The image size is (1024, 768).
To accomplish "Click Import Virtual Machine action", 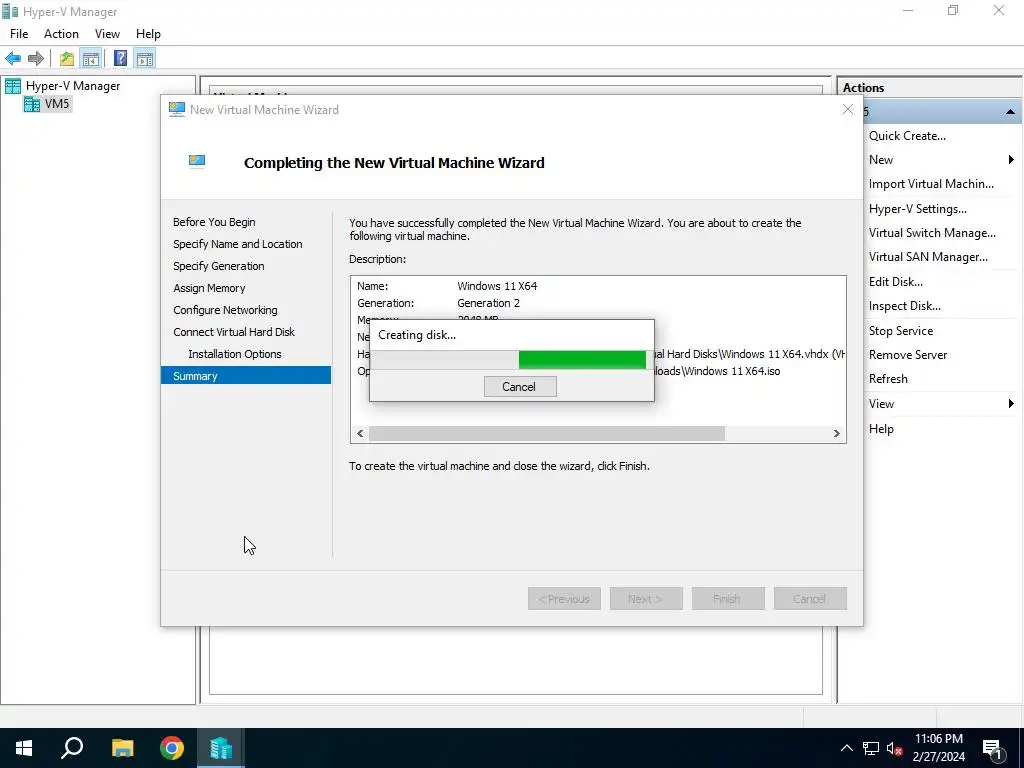I will click(931, 184).
